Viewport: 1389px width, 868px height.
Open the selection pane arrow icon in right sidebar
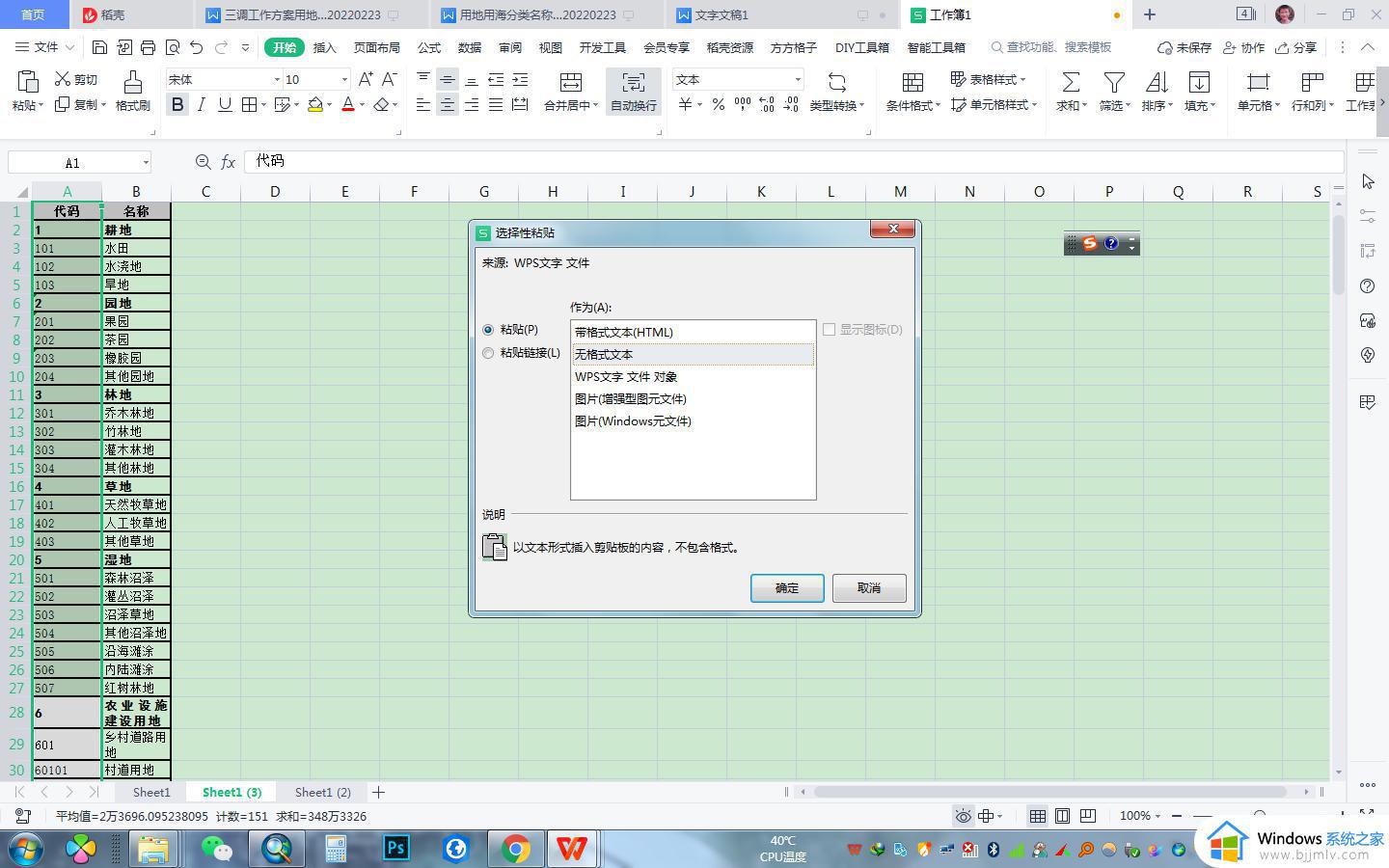1368,181
